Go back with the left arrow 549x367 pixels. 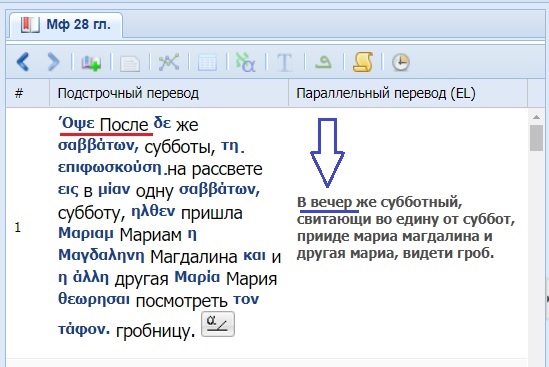(23, 62)
